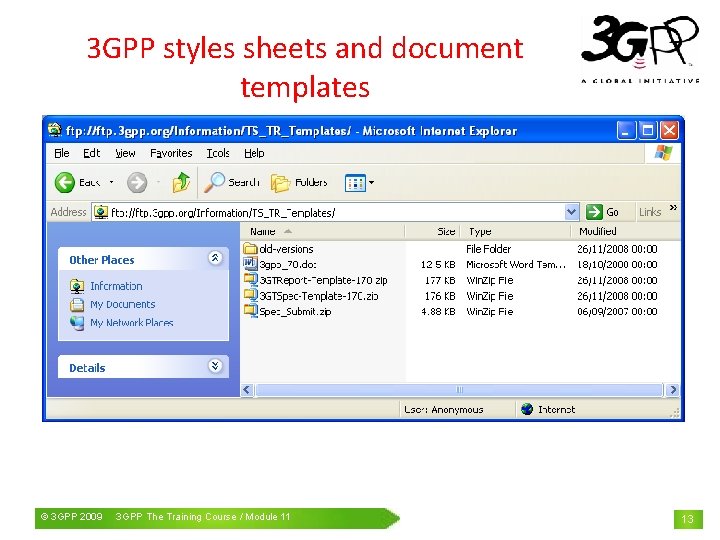Open the Forward history dropdown arrow
The height and width of the screenshot is (540, 720).
coord(158,182)
